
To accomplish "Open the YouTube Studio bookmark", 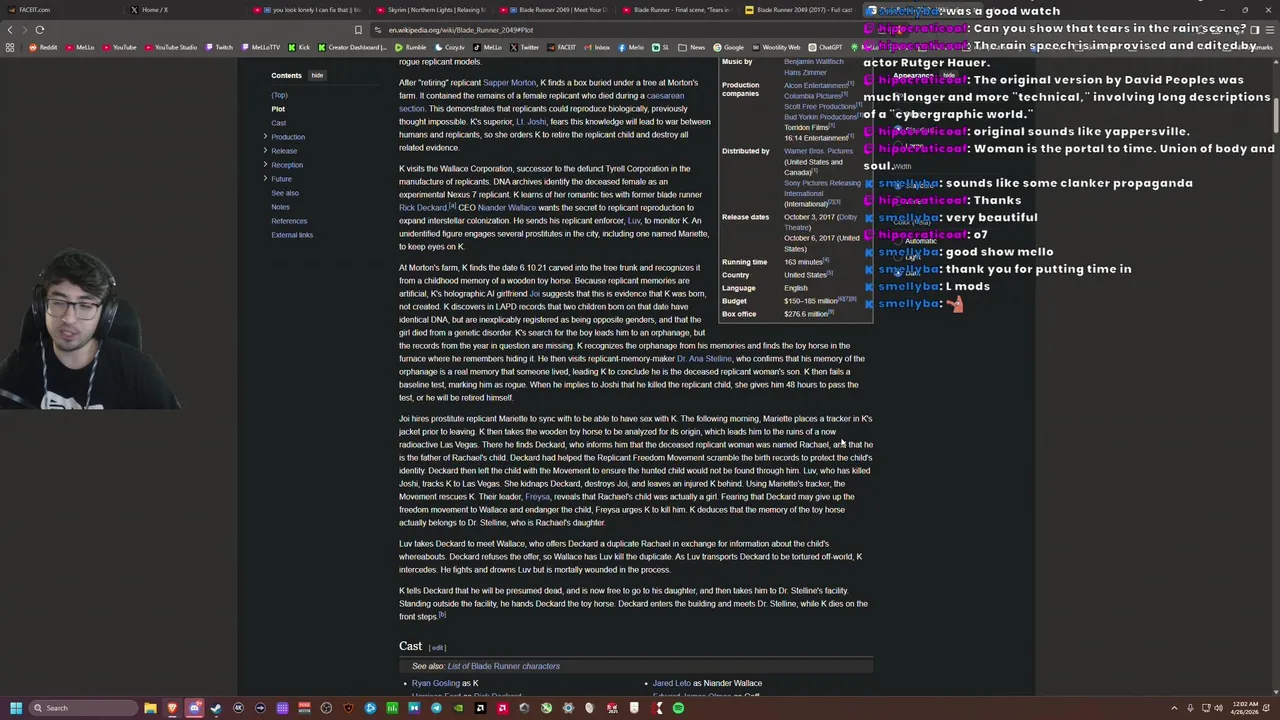I will (171, 47).
